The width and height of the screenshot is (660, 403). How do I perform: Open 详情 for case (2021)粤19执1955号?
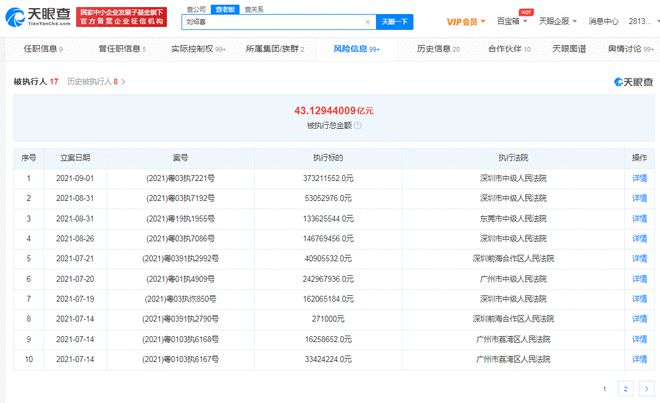tap(639, 219)
